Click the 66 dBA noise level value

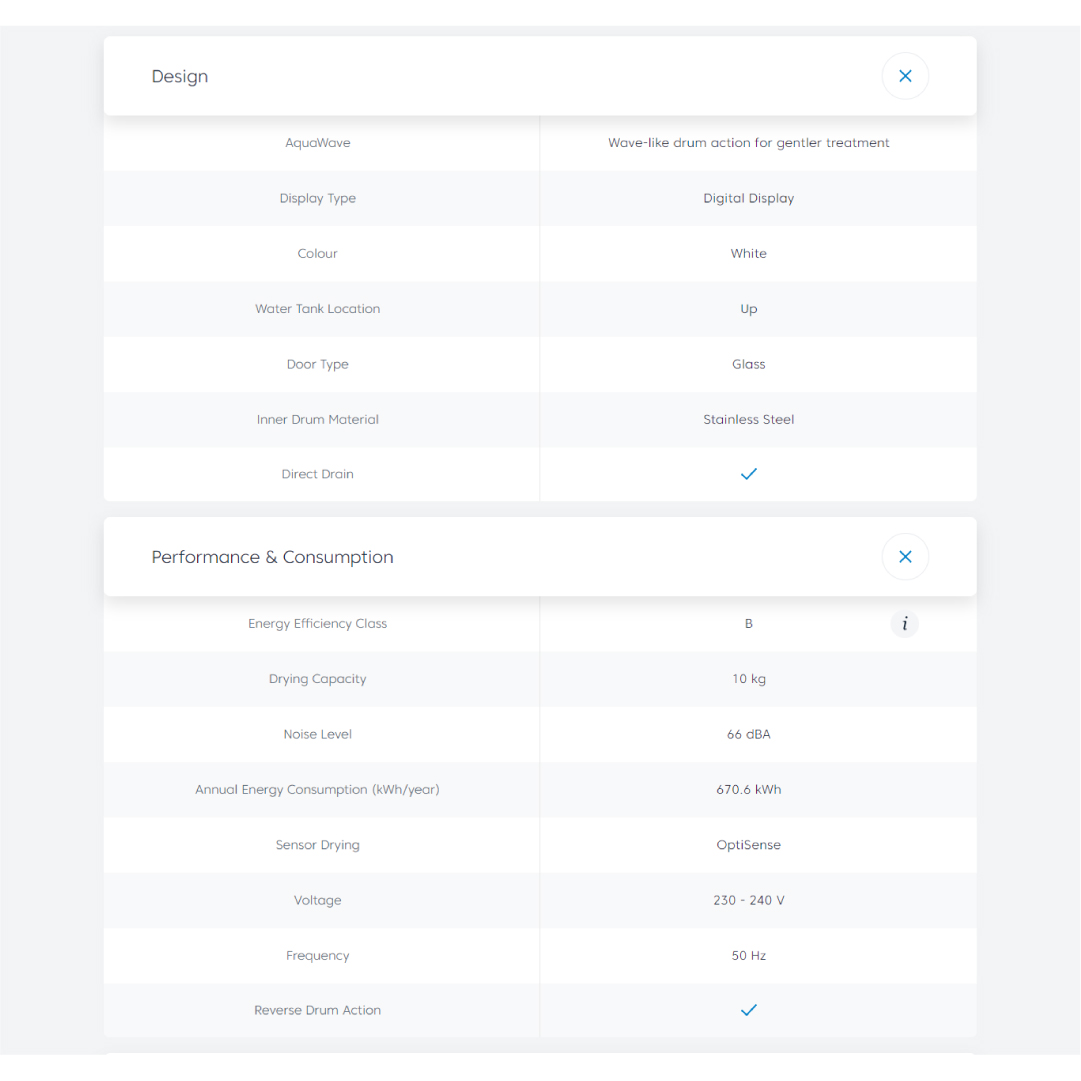point(748,734)
